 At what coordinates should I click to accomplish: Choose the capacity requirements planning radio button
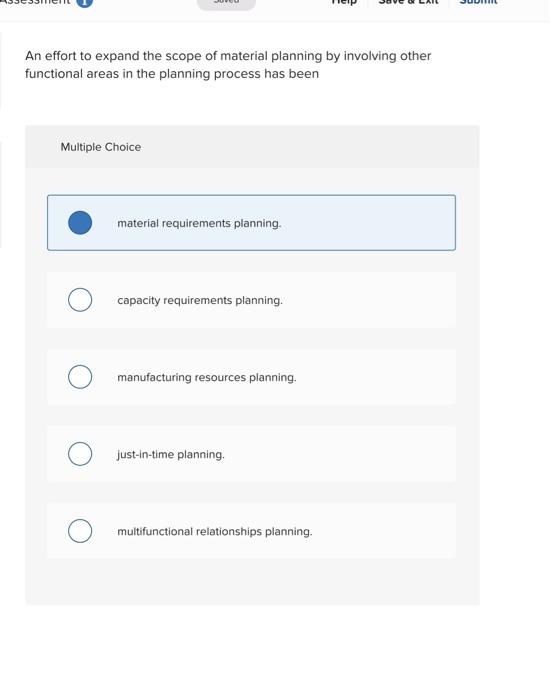(80, 300)
